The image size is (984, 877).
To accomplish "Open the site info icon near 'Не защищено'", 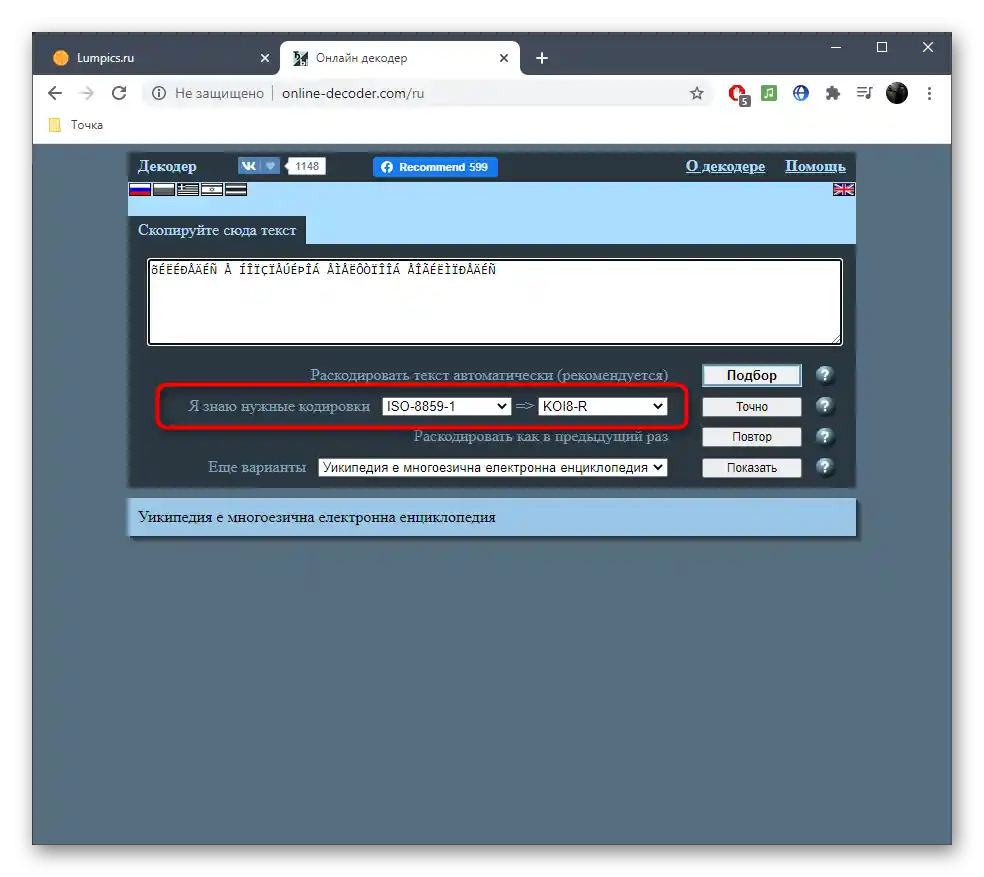I will (x=159, y=93).
